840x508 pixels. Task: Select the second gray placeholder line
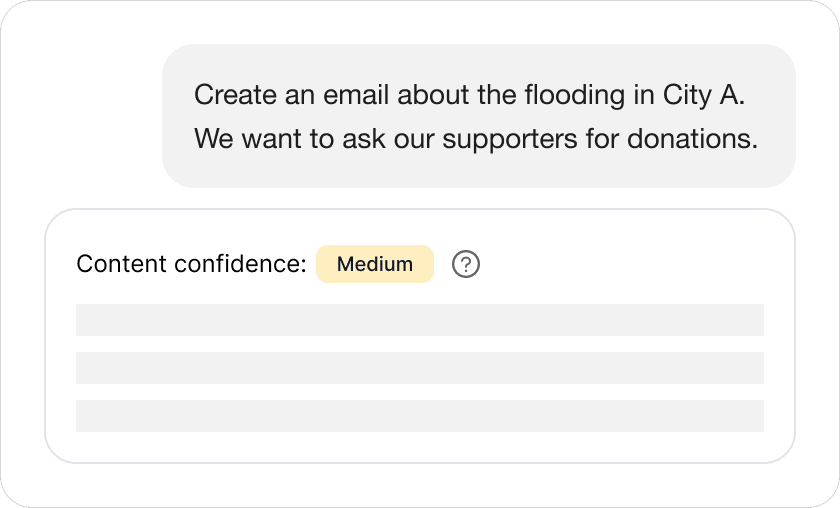[x=420, y=368]
